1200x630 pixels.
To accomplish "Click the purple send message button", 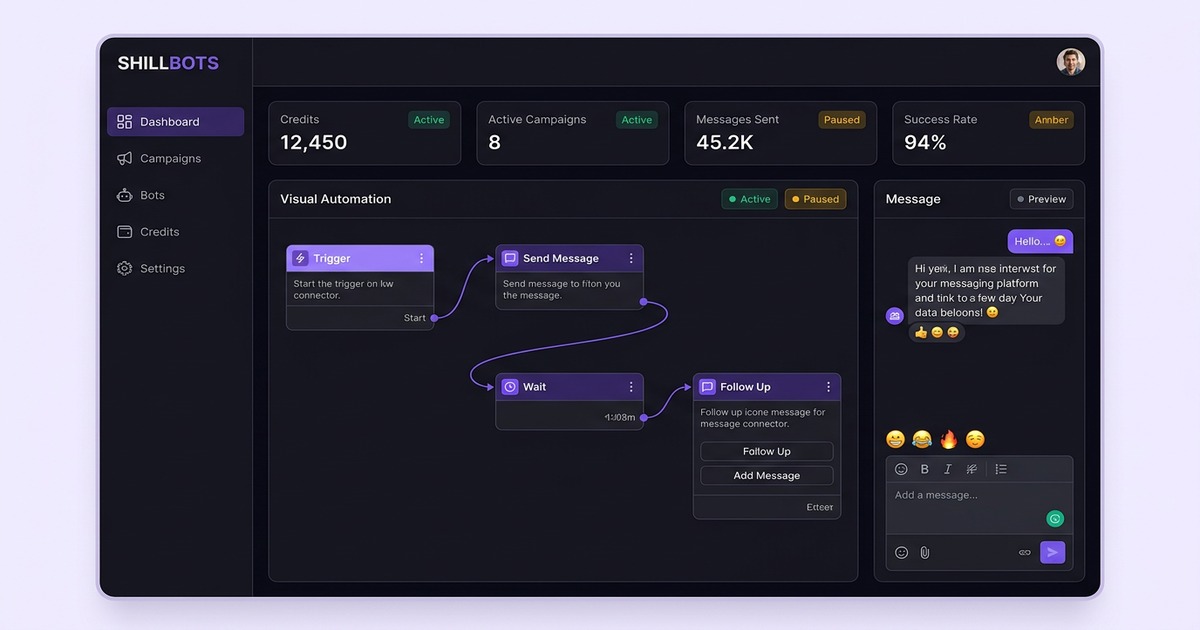I will [1052, 552].
